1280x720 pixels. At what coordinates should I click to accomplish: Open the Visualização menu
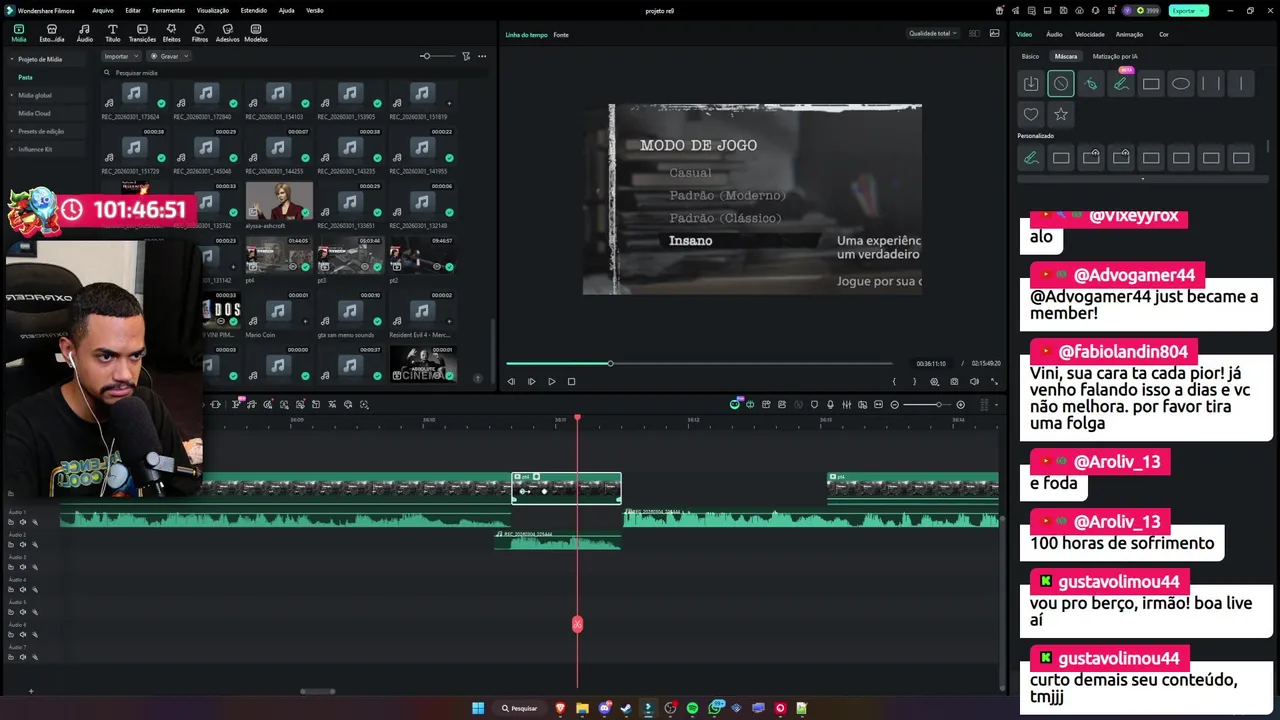pyautogui.click(x=213, y=10)
